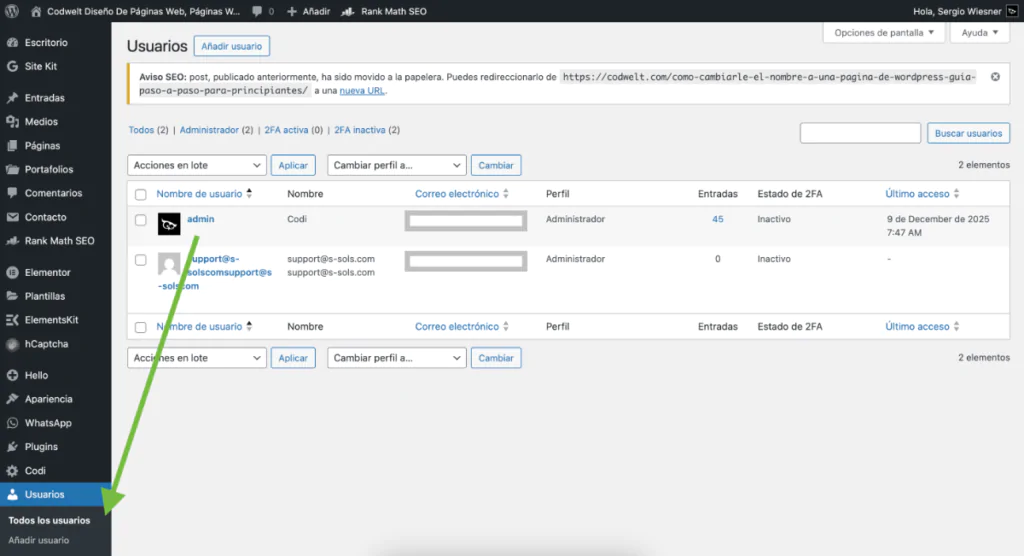Open Añadir usuario submenu item in sidebar

click(39, 540)
